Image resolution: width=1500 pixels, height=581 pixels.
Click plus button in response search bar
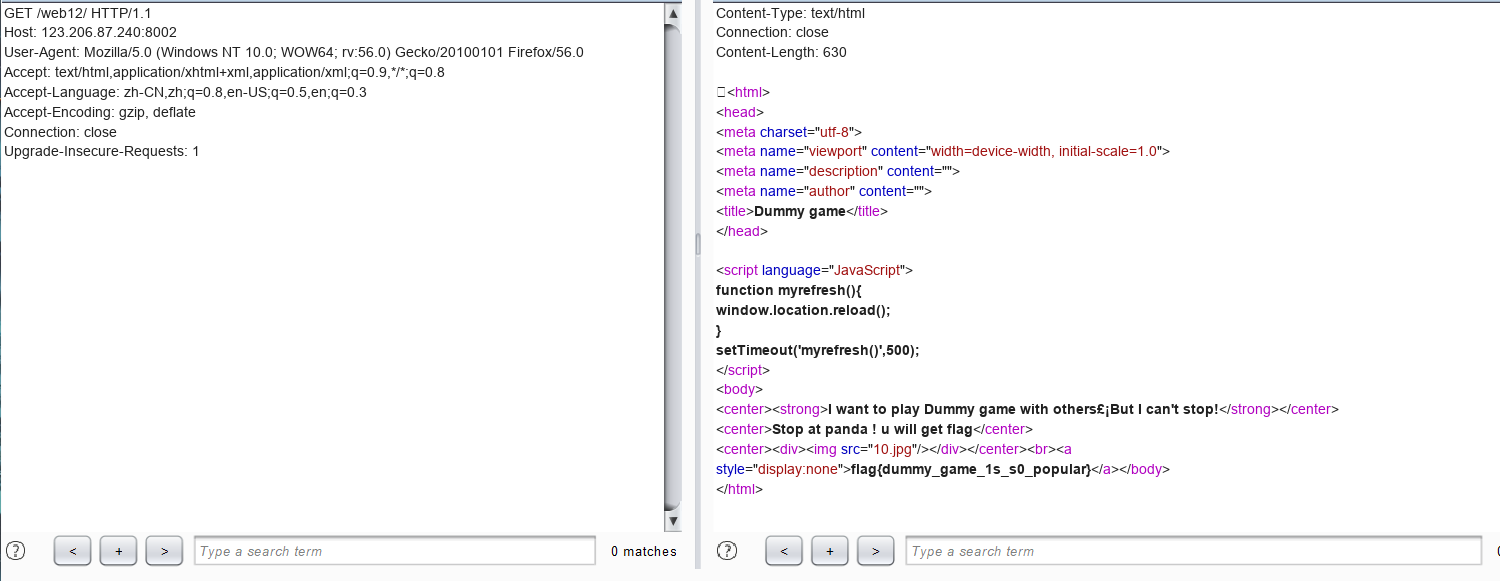tap(830, 551)
